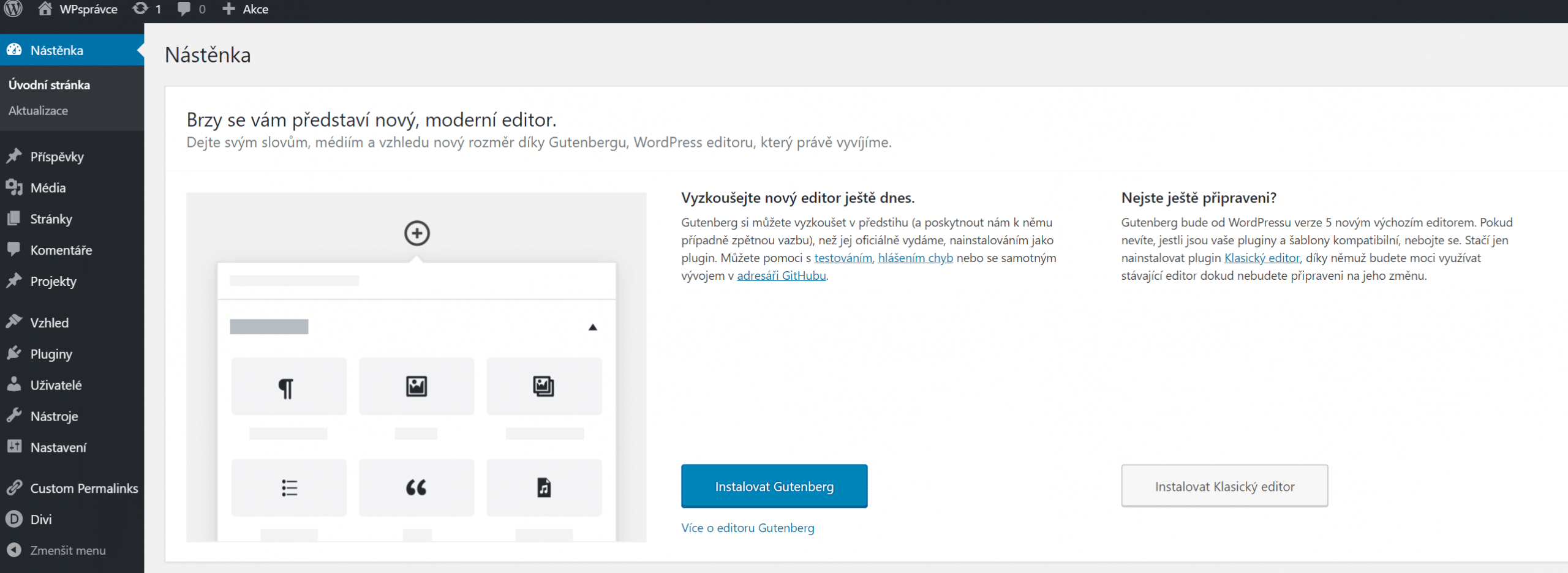The width and height of the screenshot is (1568, 573).
Task: Click the single image block icon
Action: coord(417,386)
